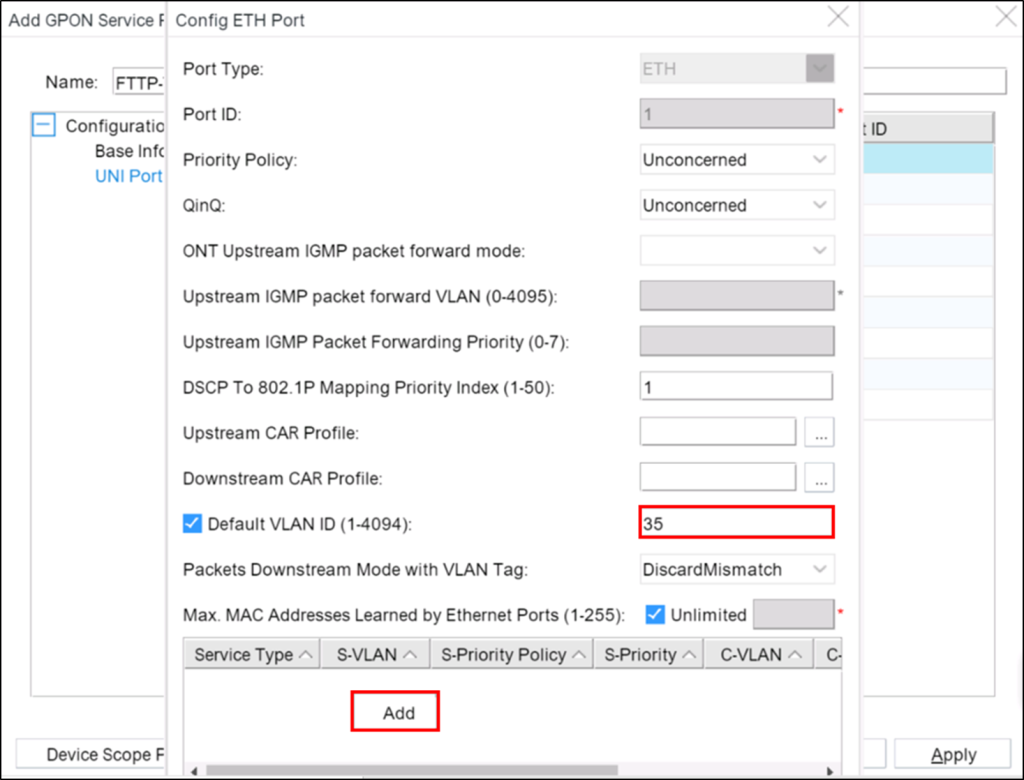Viewport: 1024px width, 780px height.
Task: Sort the table by S-VLAN
Action: click(374, 653)
